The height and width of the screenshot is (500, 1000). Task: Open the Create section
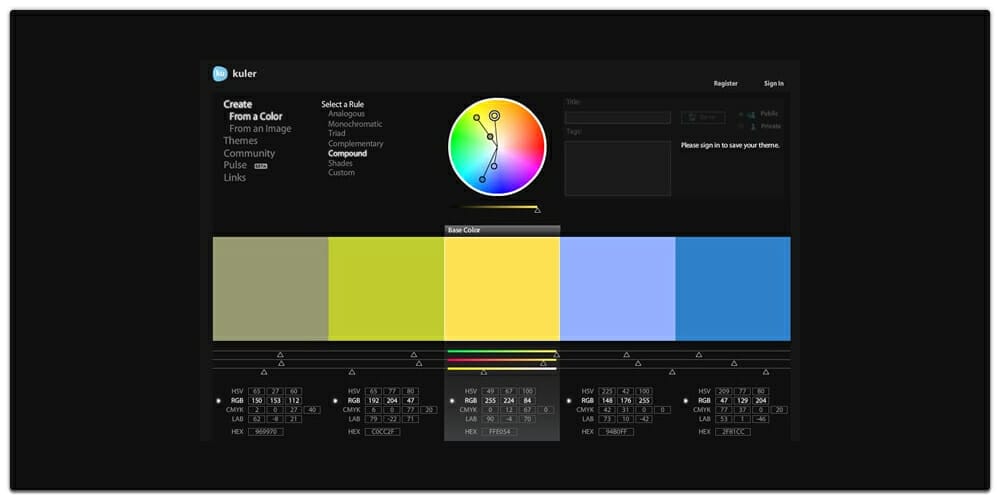click(x=238, y=104)
